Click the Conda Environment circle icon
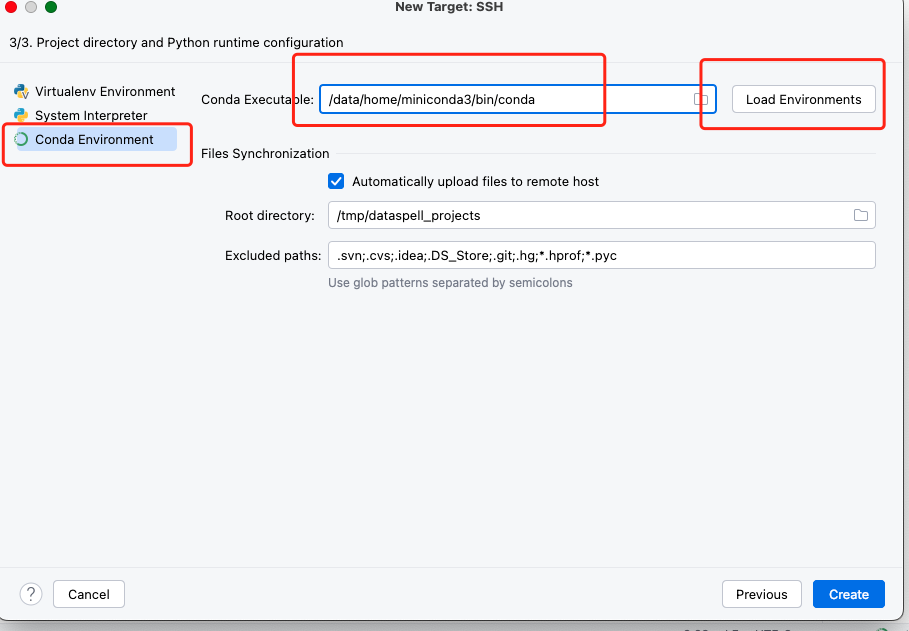Viewport: 909px width, 631px height. 21,139
